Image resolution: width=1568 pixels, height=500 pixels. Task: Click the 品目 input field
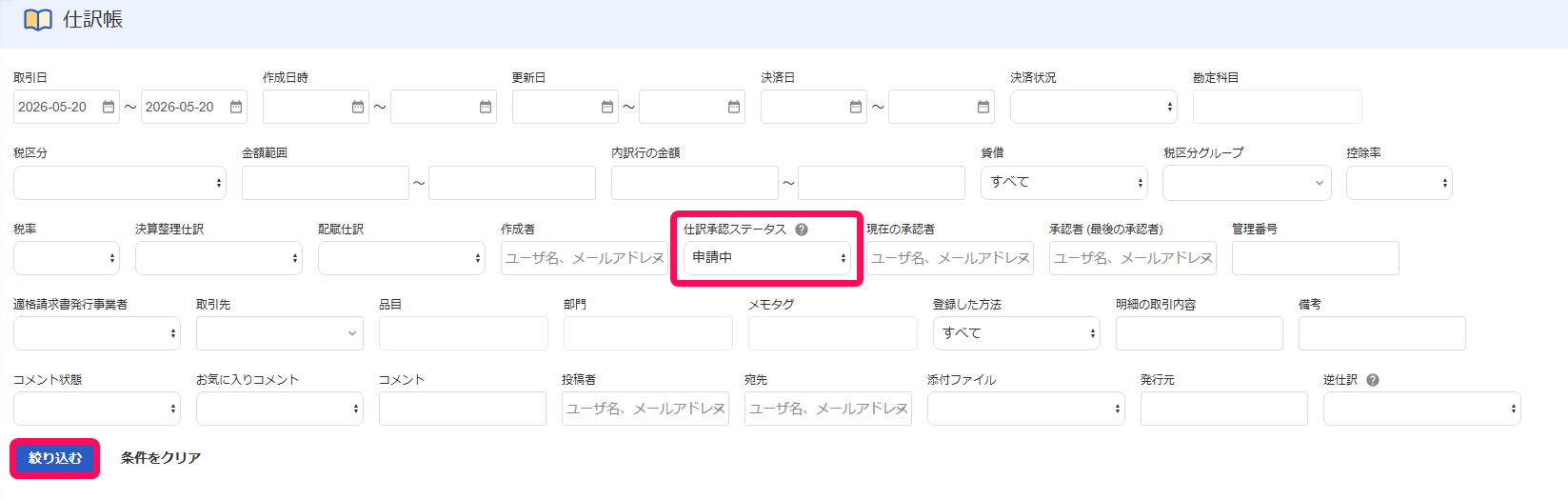(x=464, y=333)
